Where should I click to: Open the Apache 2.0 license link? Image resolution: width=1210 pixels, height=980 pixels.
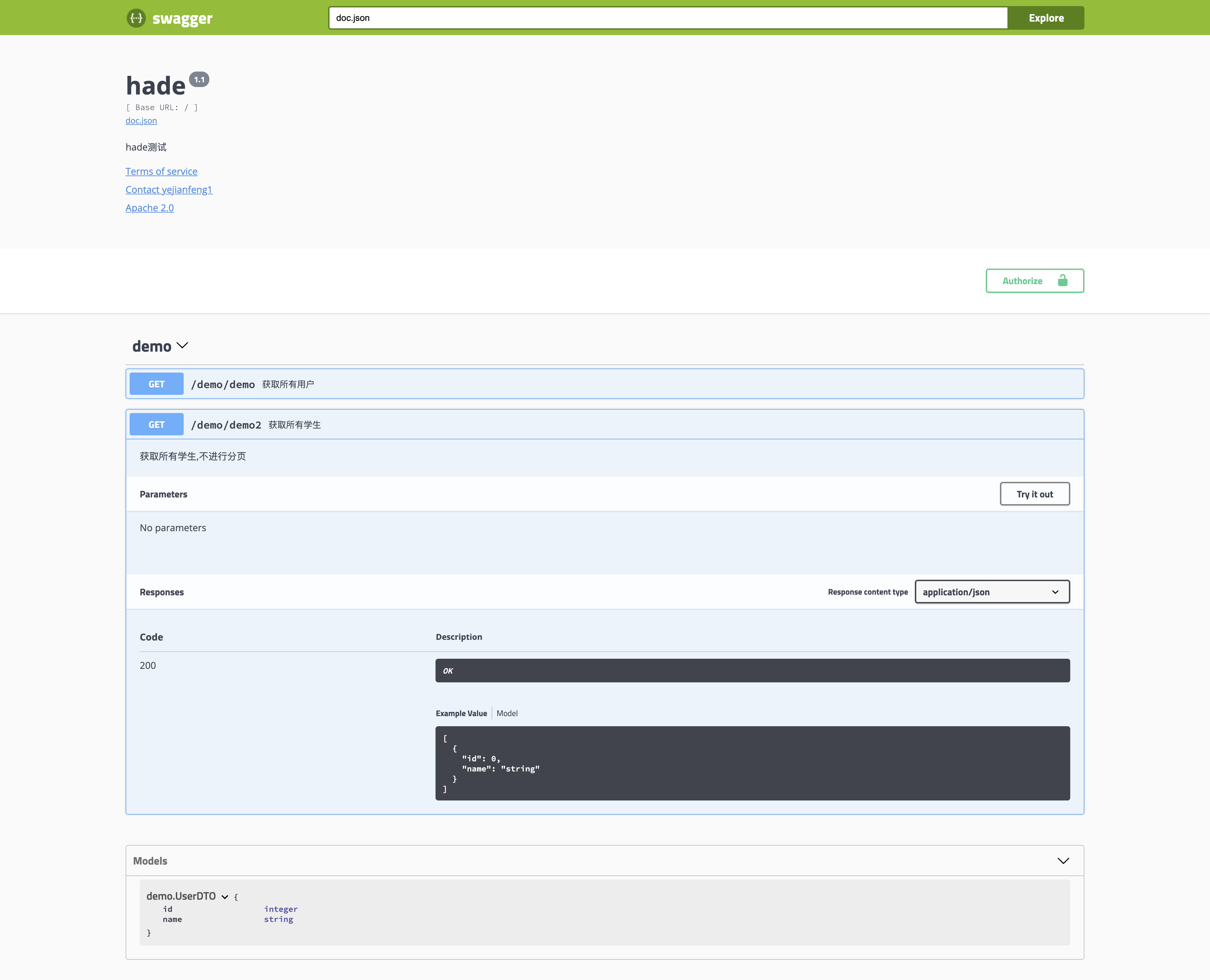coord(150,208)
